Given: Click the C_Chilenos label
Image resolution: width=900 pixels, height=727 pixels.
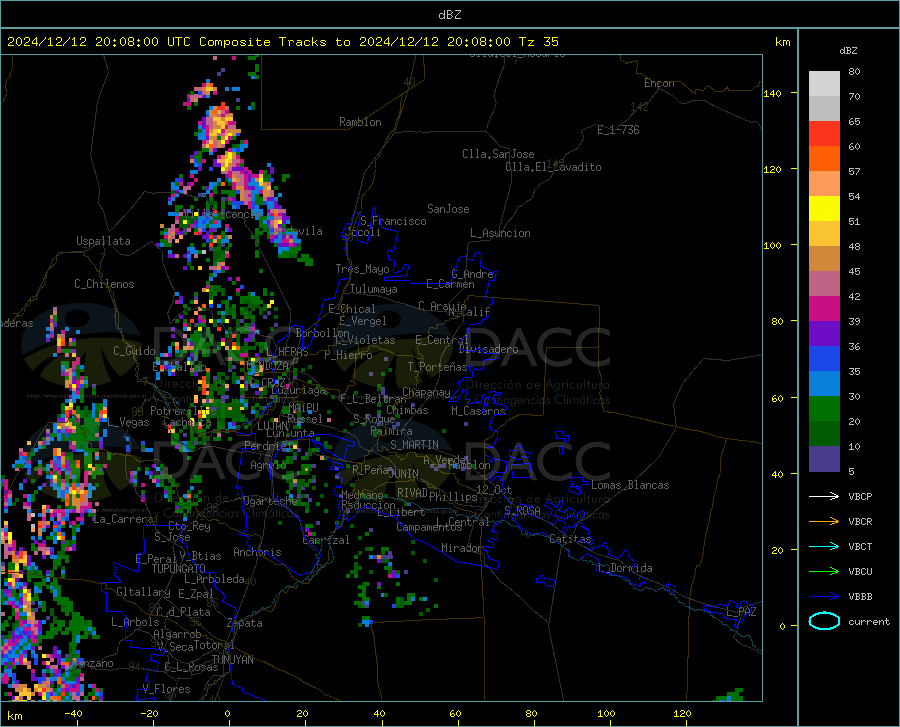Looking at the screenshot, I should click(x=104, y=284).
